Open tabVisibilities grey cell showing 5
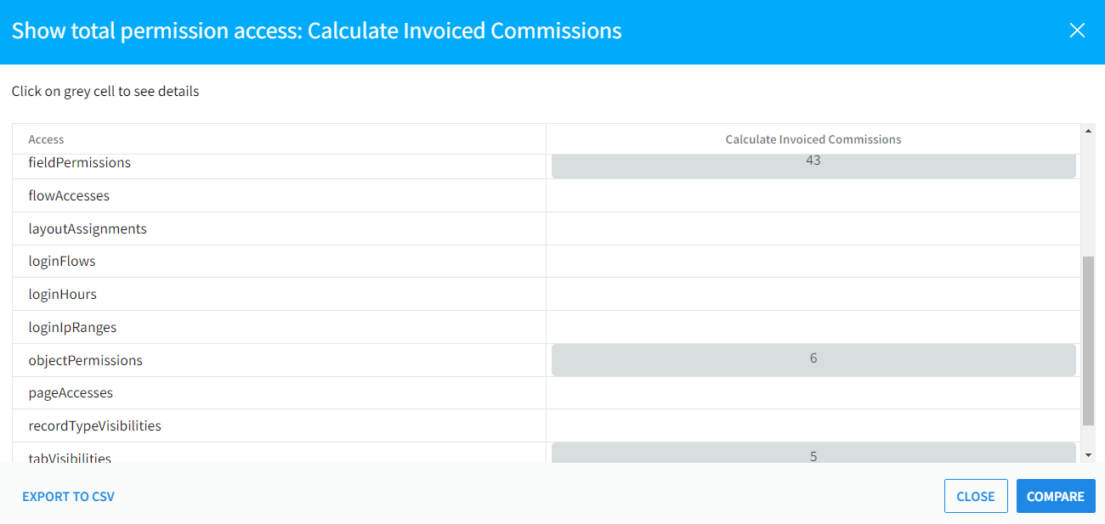 (x=813, y=455)
